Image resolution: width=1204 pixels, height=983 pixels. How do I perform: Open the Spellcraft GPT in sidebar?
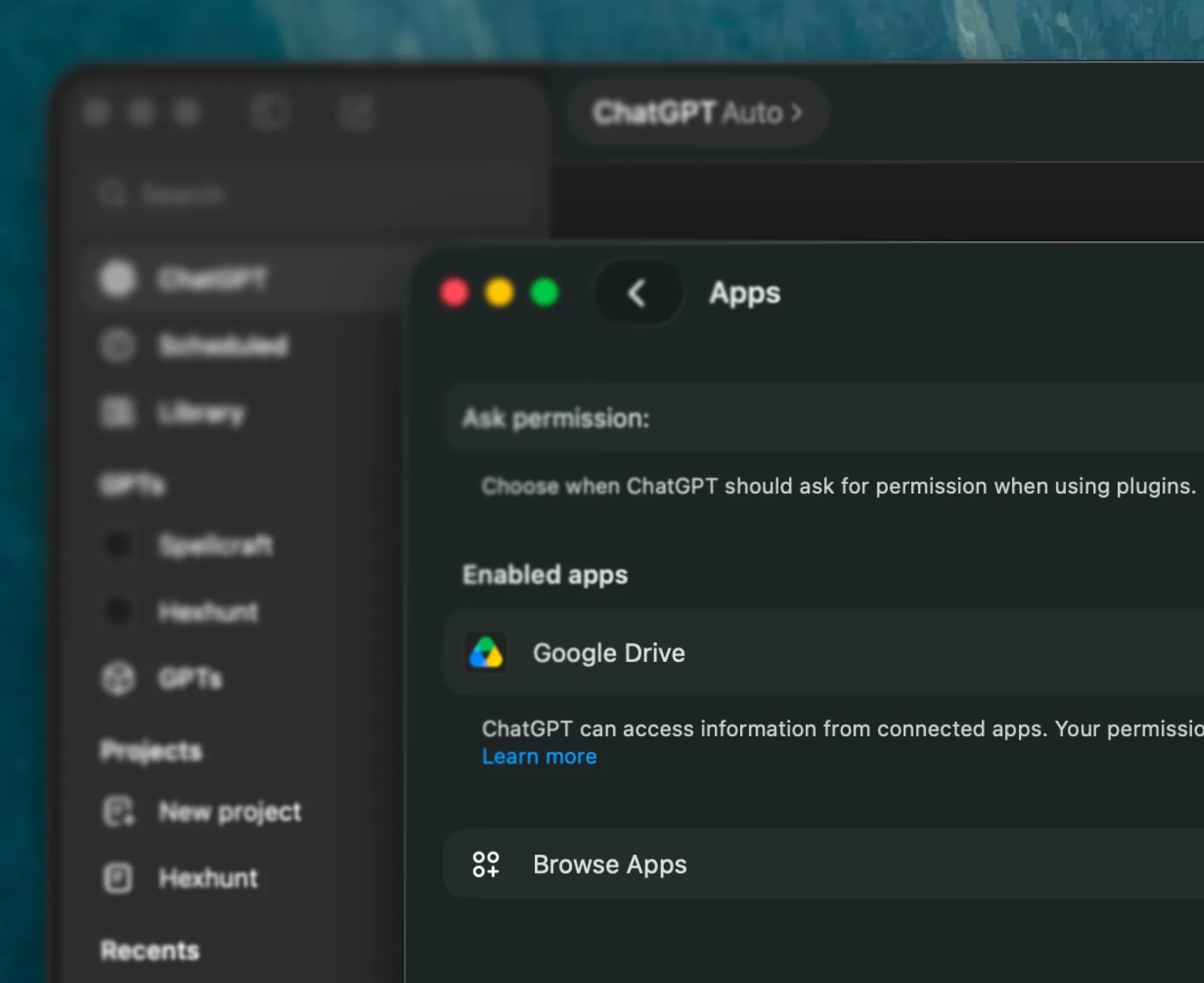215,545
